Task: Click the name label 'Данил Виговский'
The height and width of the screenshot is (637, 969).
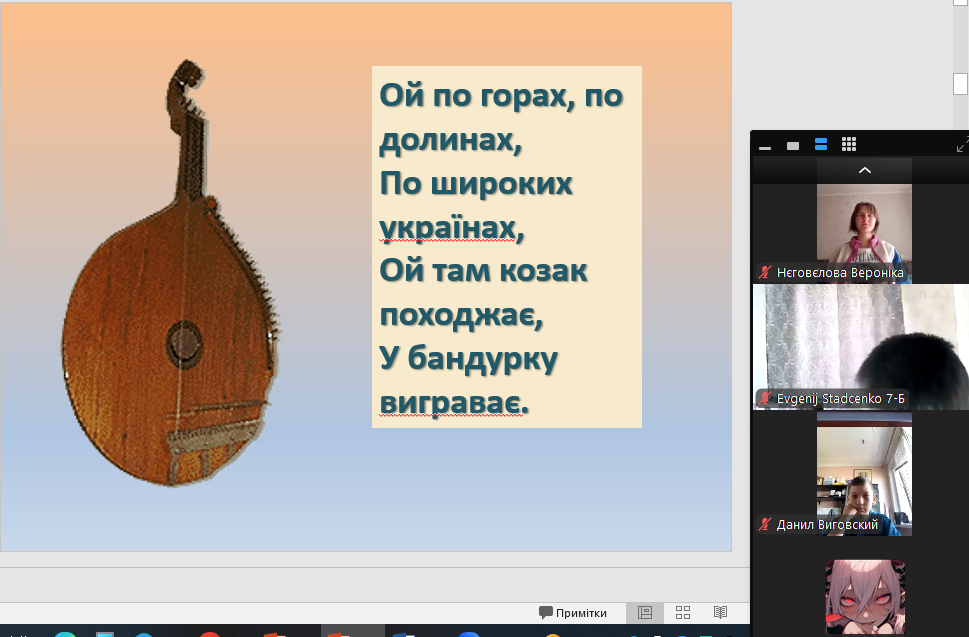Action: pyautogui.click(x=827, y=525)
